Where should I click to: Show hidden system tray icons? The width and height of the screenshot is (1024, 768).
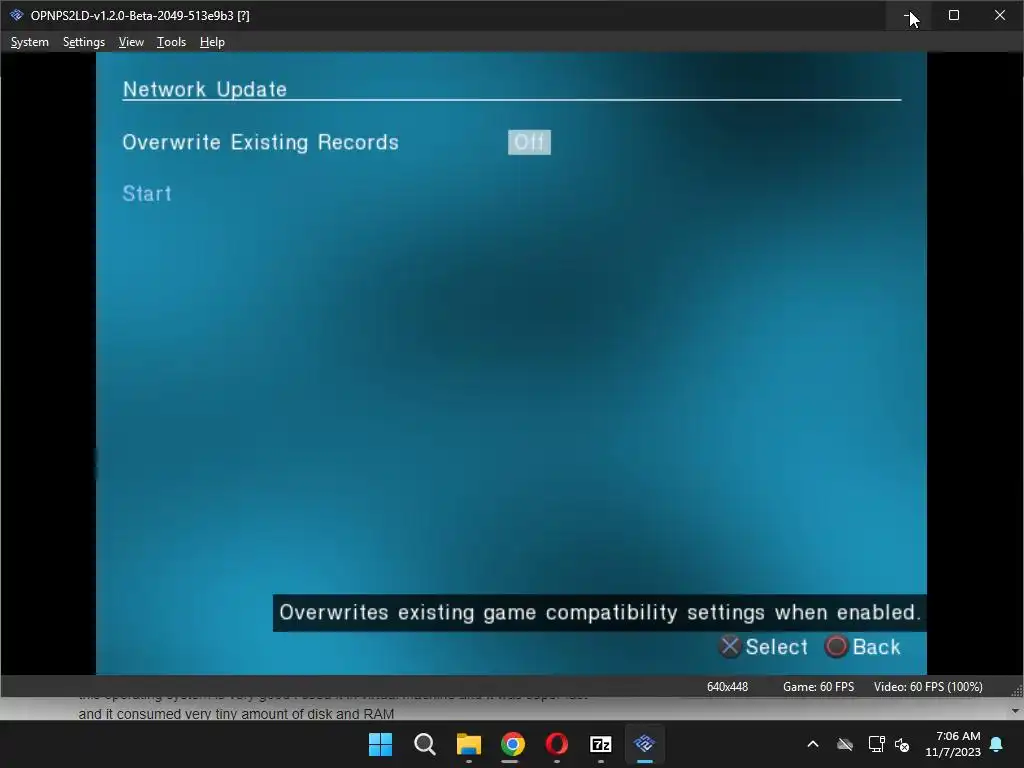[813, 744]
